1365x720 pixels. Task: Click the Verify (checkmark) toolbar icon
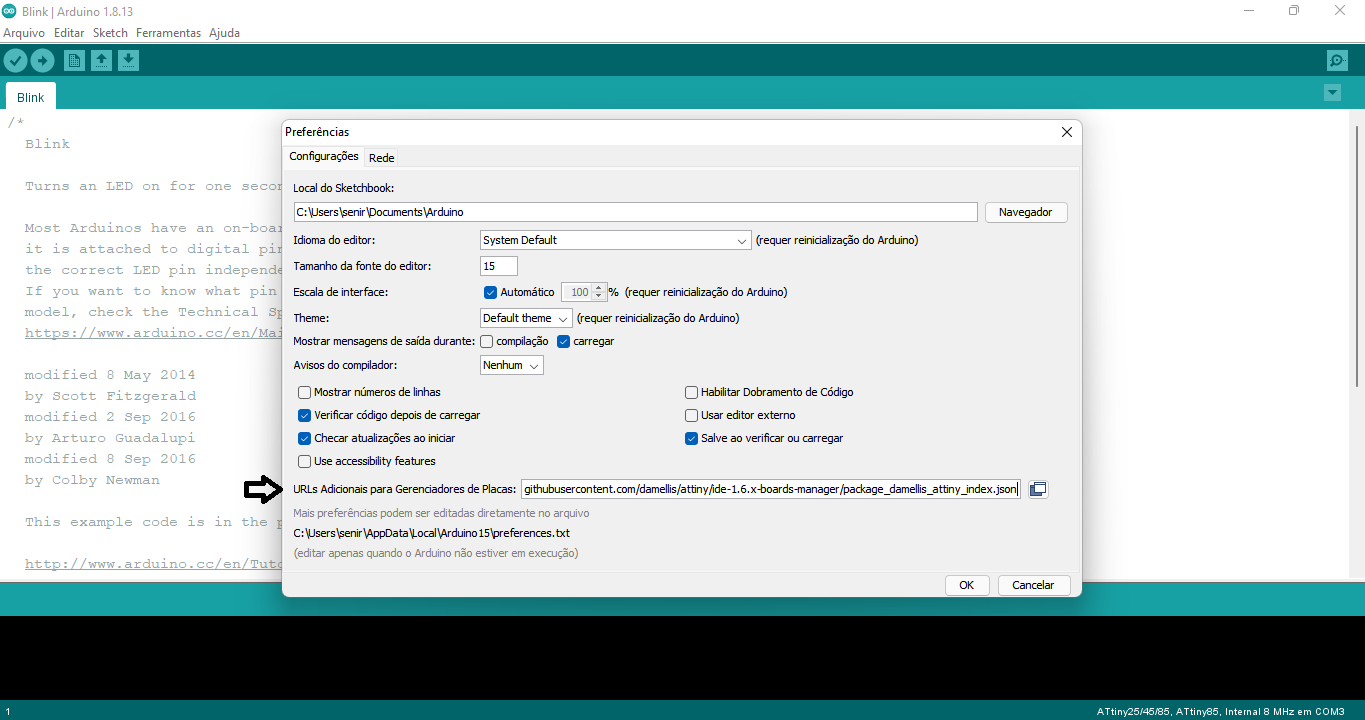click(15, 60)
